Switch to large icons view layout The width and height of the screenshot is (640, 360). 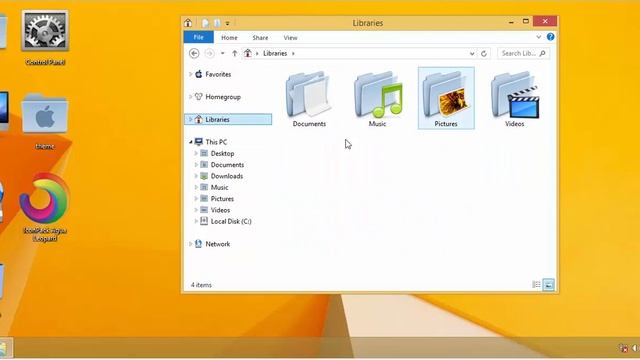[549, 284]
